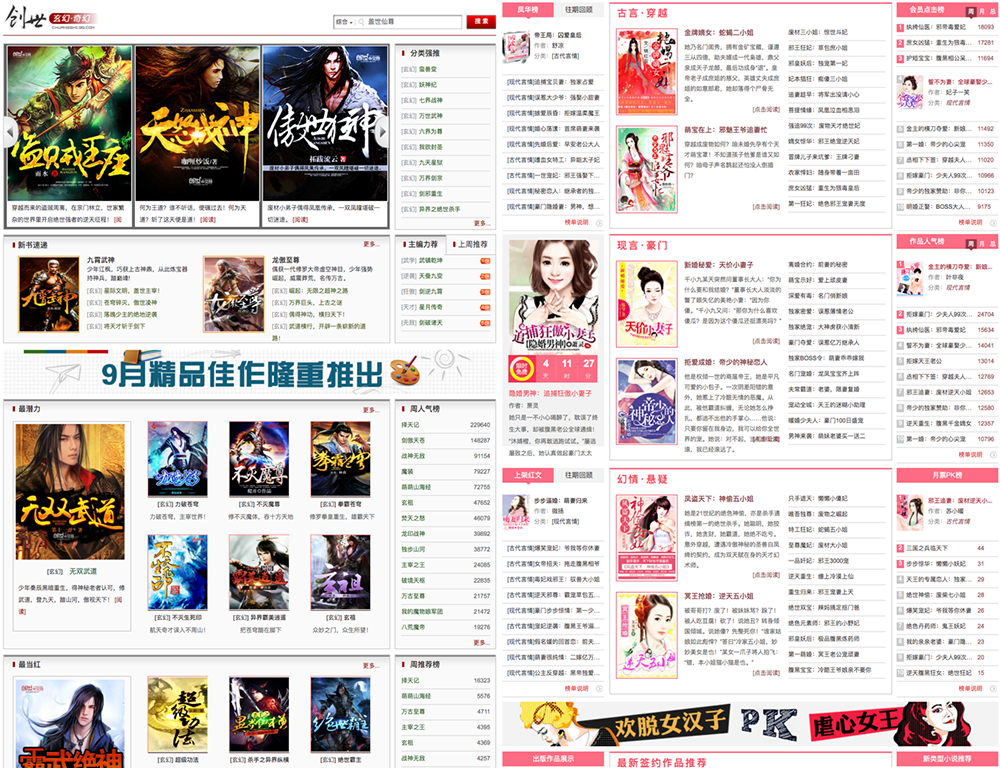Open the 追捕狂傲小妻子 promo cover

pyautogui.click(x=555, y=297)
